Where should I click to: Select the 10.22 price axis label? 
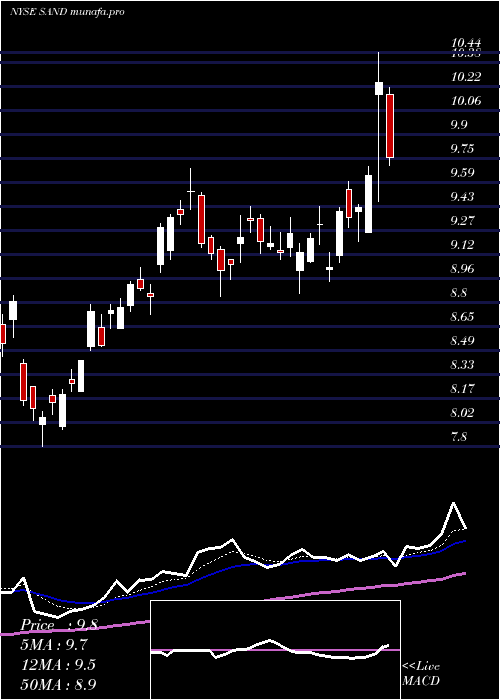point(466,77)
